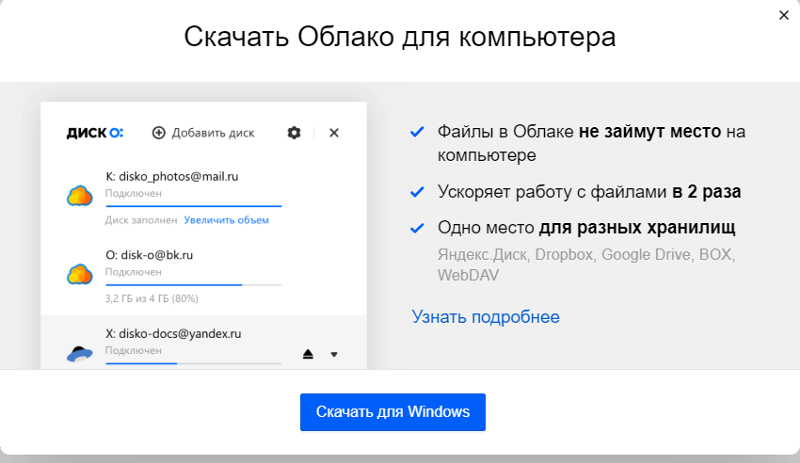This screenshot has width=800, height=463.
Task: Click the Скачать Облако для компьютера heading
Action: click(399, 37)
